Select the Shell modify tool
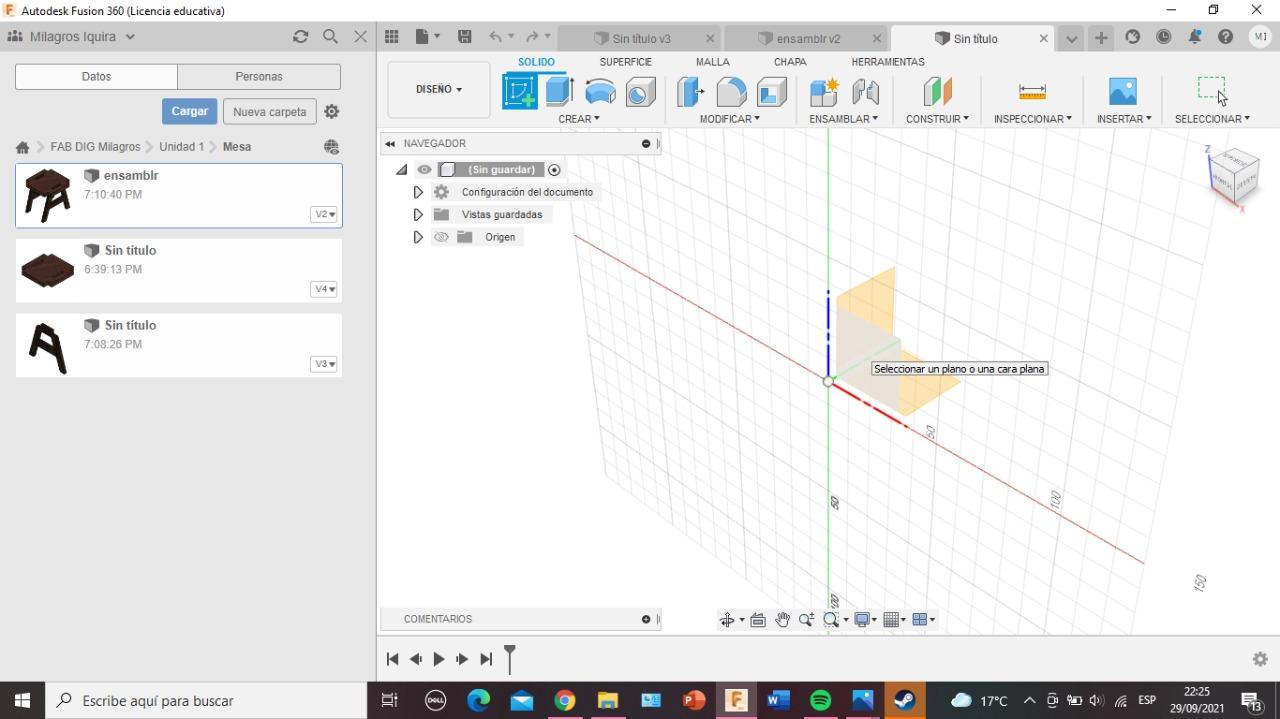1280x719 pixels. click(x=771, y=92)
